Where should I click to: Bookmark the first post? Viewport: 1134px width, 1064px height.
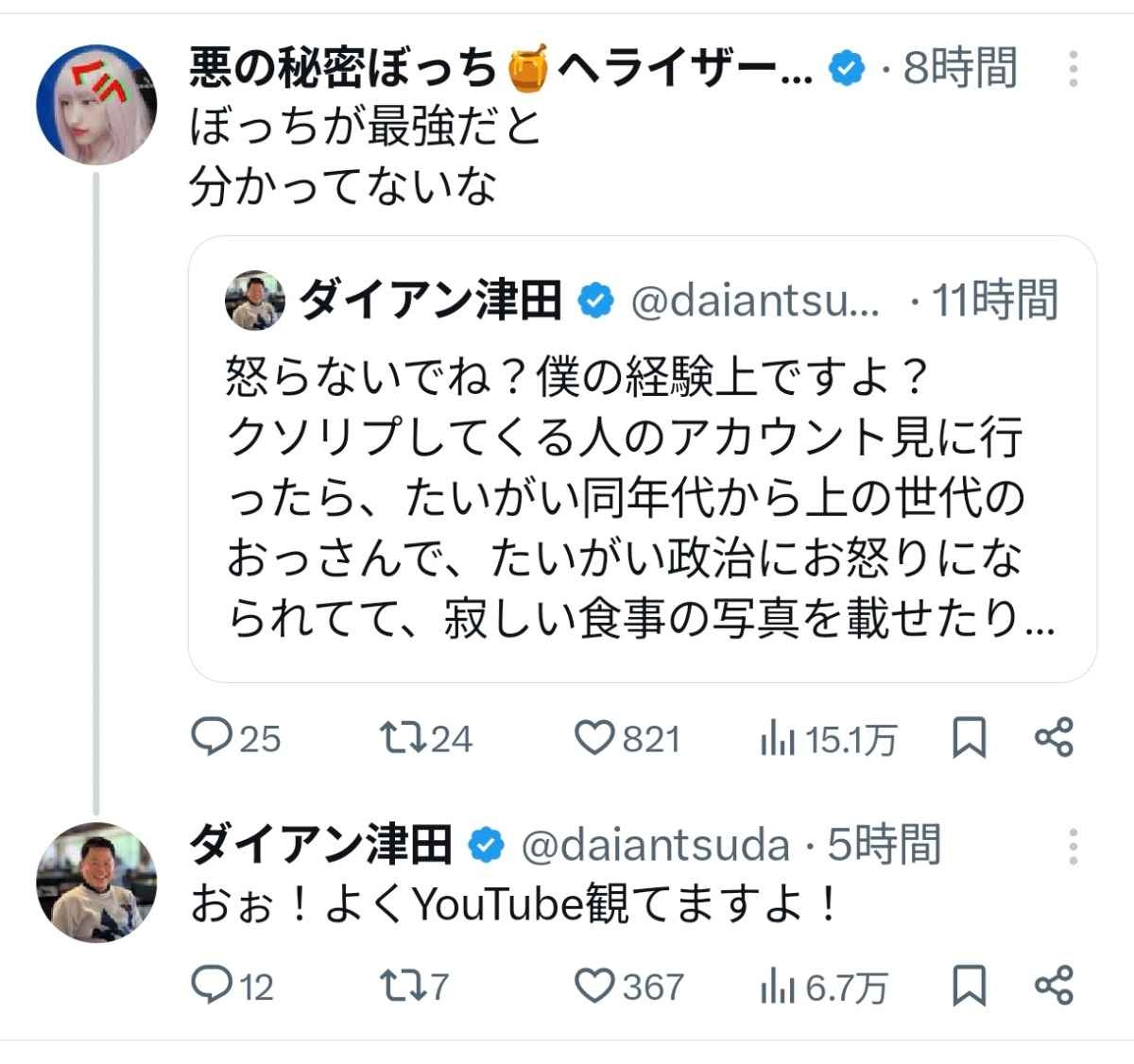pos(970,738)
